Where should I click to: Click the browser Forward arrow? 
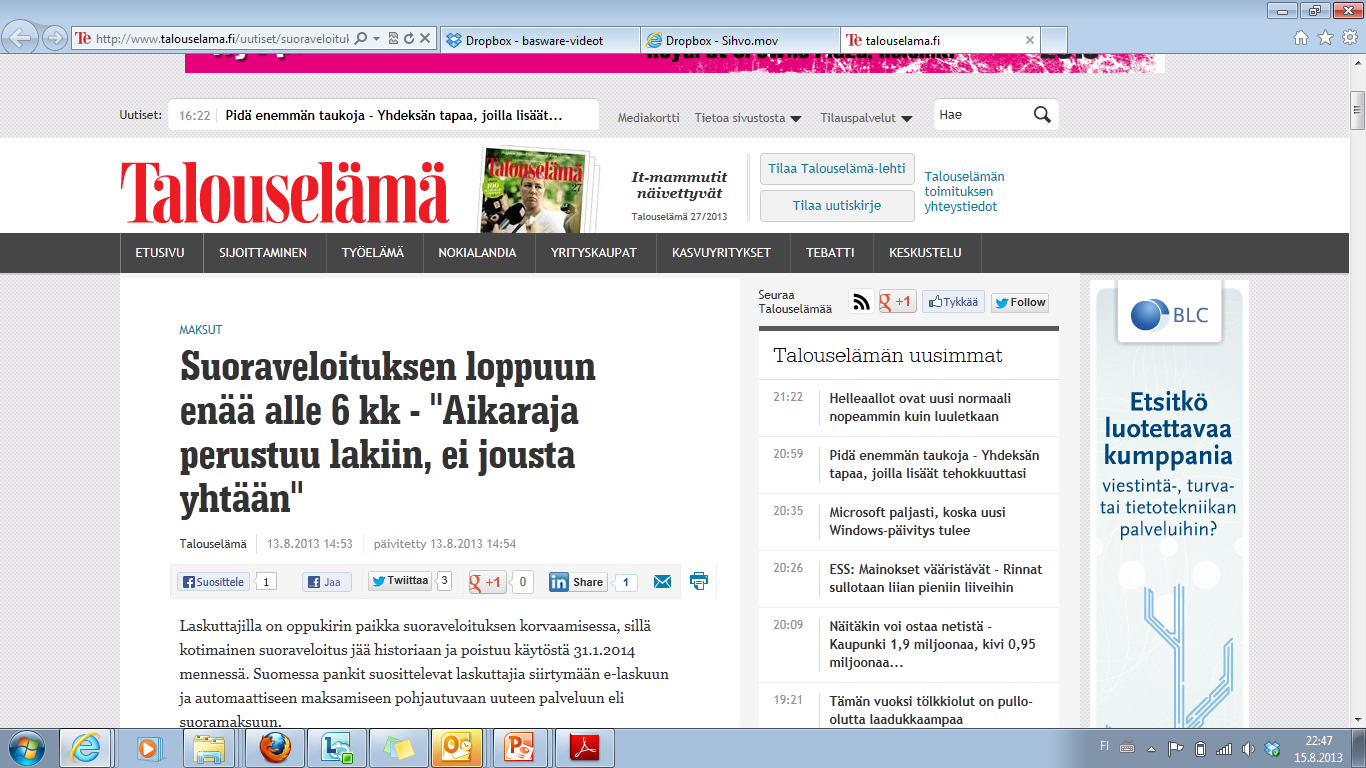54,39
